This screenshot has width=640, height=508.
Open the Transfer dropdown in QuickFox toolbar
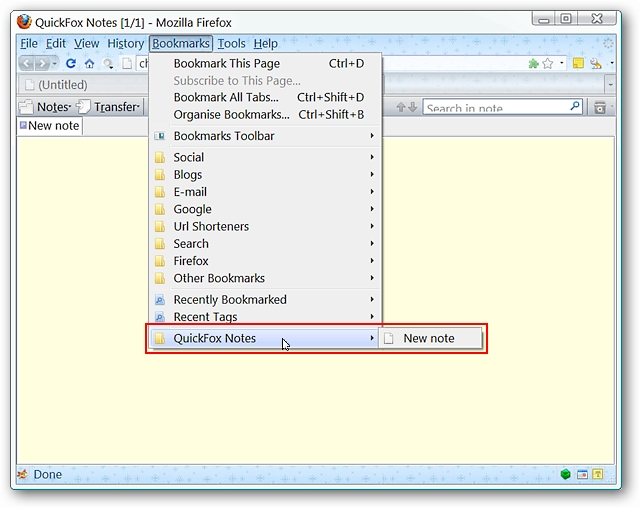pos(108,107)
